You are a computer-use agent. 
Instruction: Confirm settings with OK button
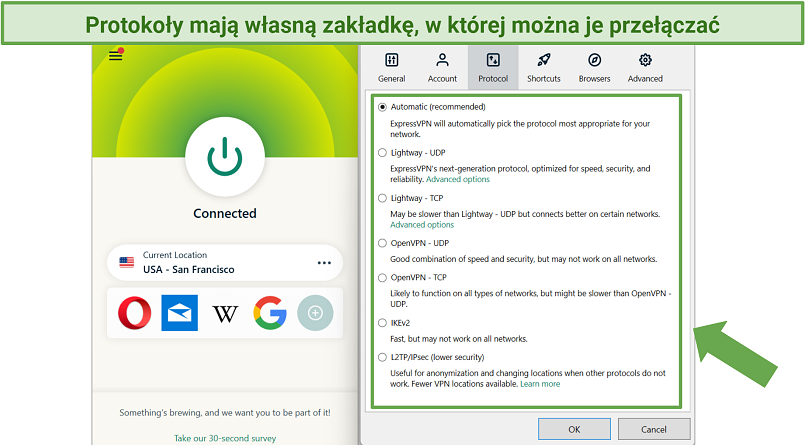coord(574,429)
